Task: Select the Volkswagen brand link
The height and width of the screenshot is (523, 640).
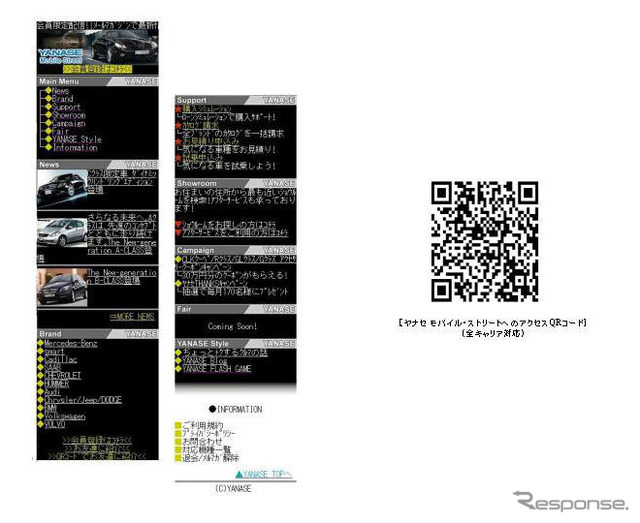Action: (x=64, y=416)
